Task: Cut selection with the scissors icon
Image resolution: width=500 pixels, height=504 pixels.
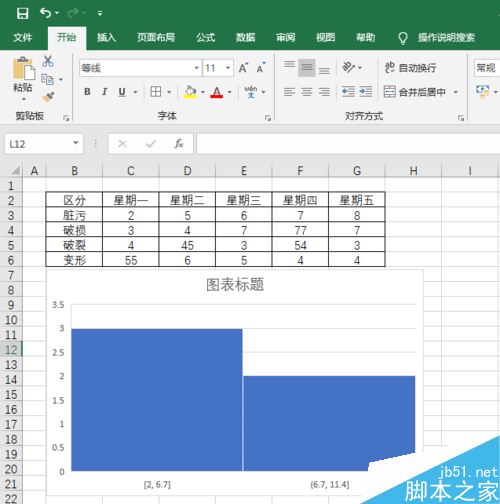Action: 48,61
